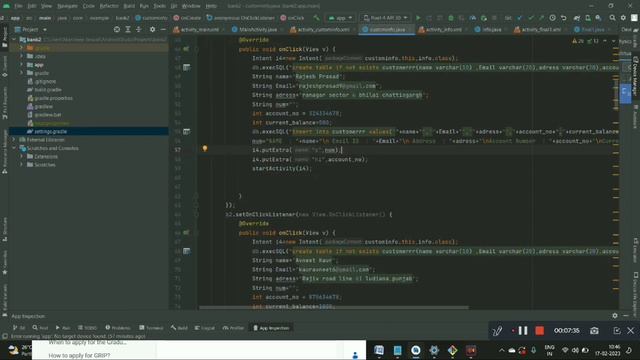640x360 pixels.
Task: Toggle Resource Manager tool window on left stripe
Action: click(4, 151)
